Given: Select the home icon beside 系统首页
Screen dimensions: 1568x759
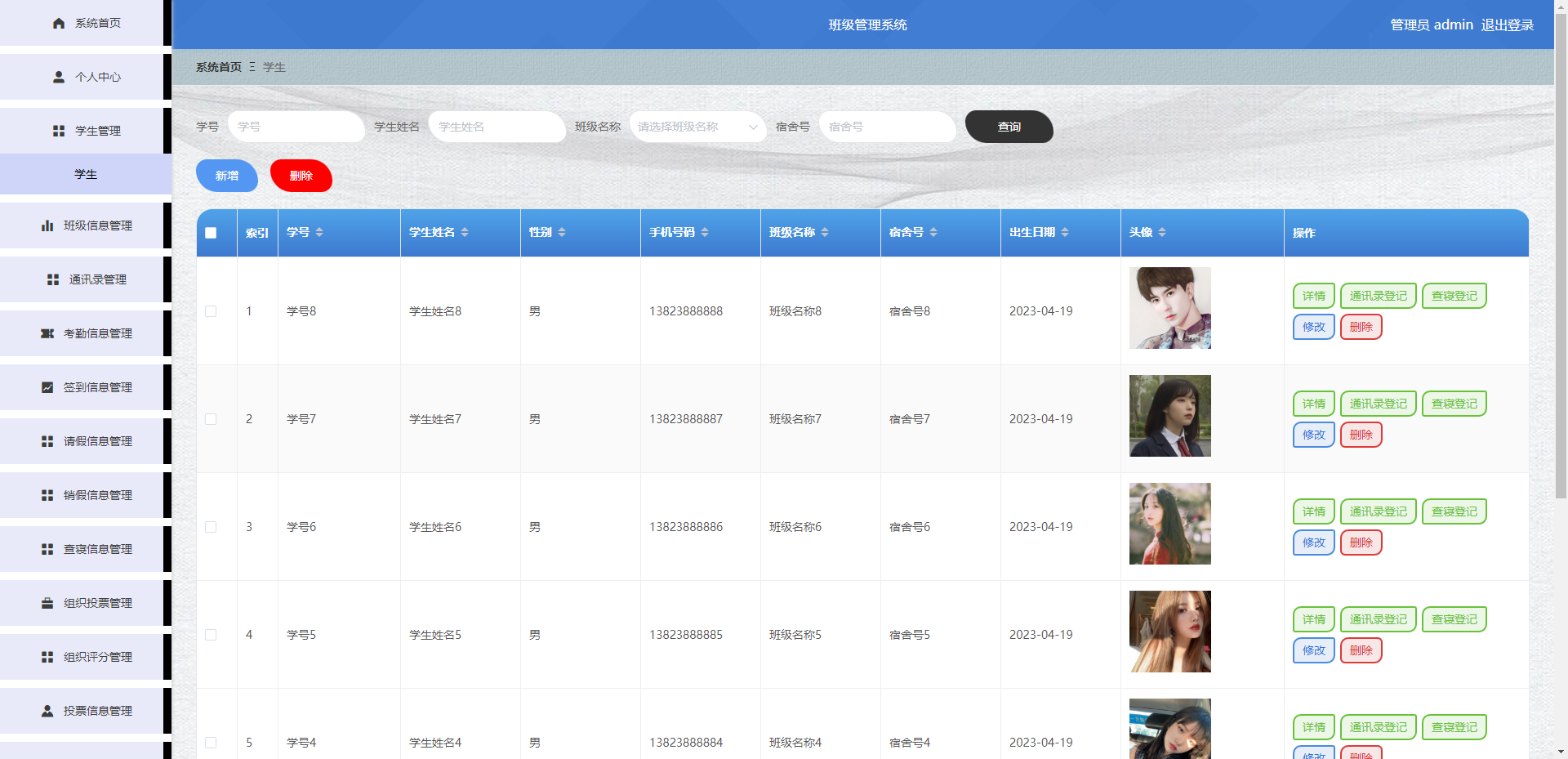Looking at the screenshot, I should point(57,23).
